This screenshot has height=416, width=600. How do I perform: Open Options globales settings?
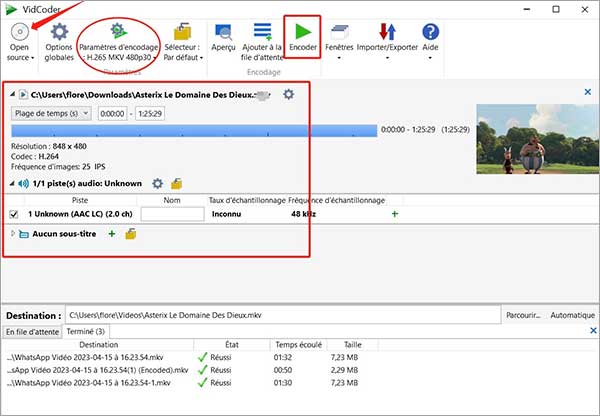coord(59,32)
